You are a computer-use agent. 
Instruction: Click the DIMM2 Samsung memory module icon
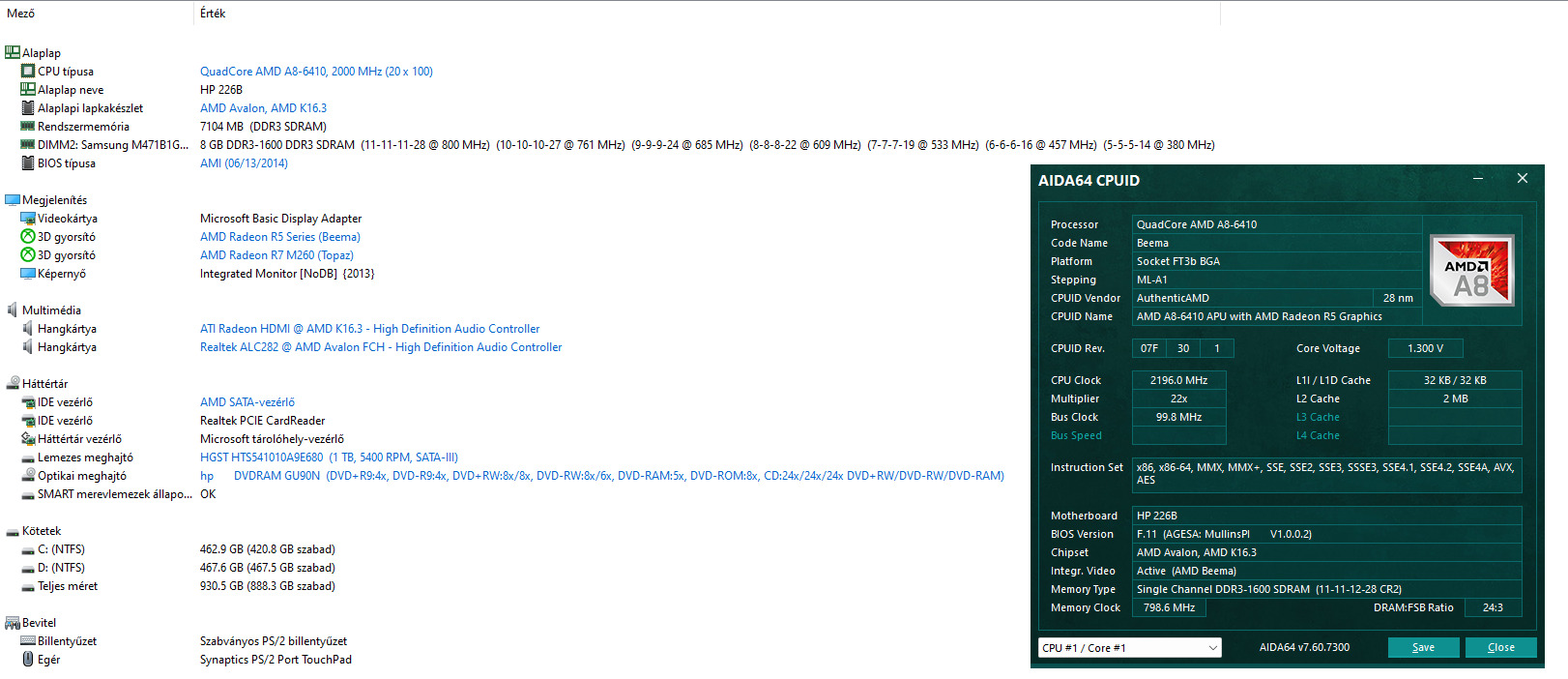28,144
